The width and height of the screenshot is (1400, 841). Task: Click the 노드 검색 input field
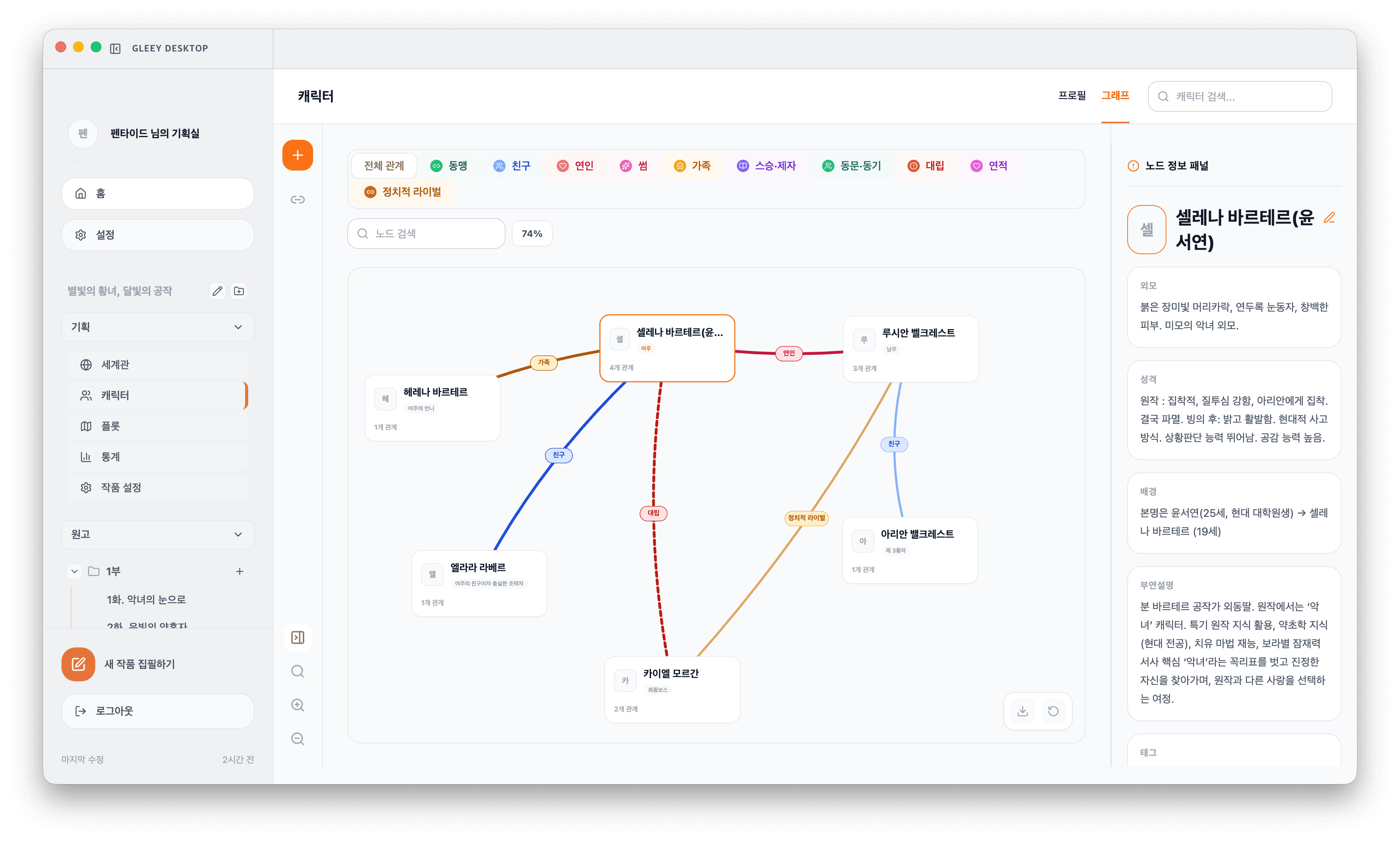coord(426,233)
